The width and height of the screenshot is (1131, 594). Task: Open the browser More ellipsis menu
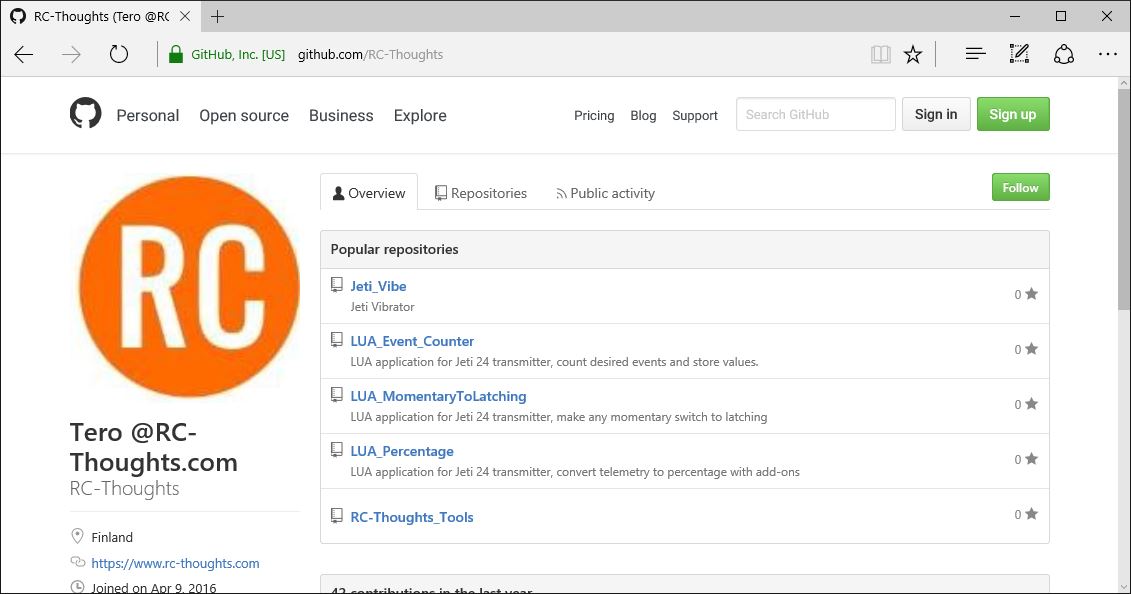1107,54
